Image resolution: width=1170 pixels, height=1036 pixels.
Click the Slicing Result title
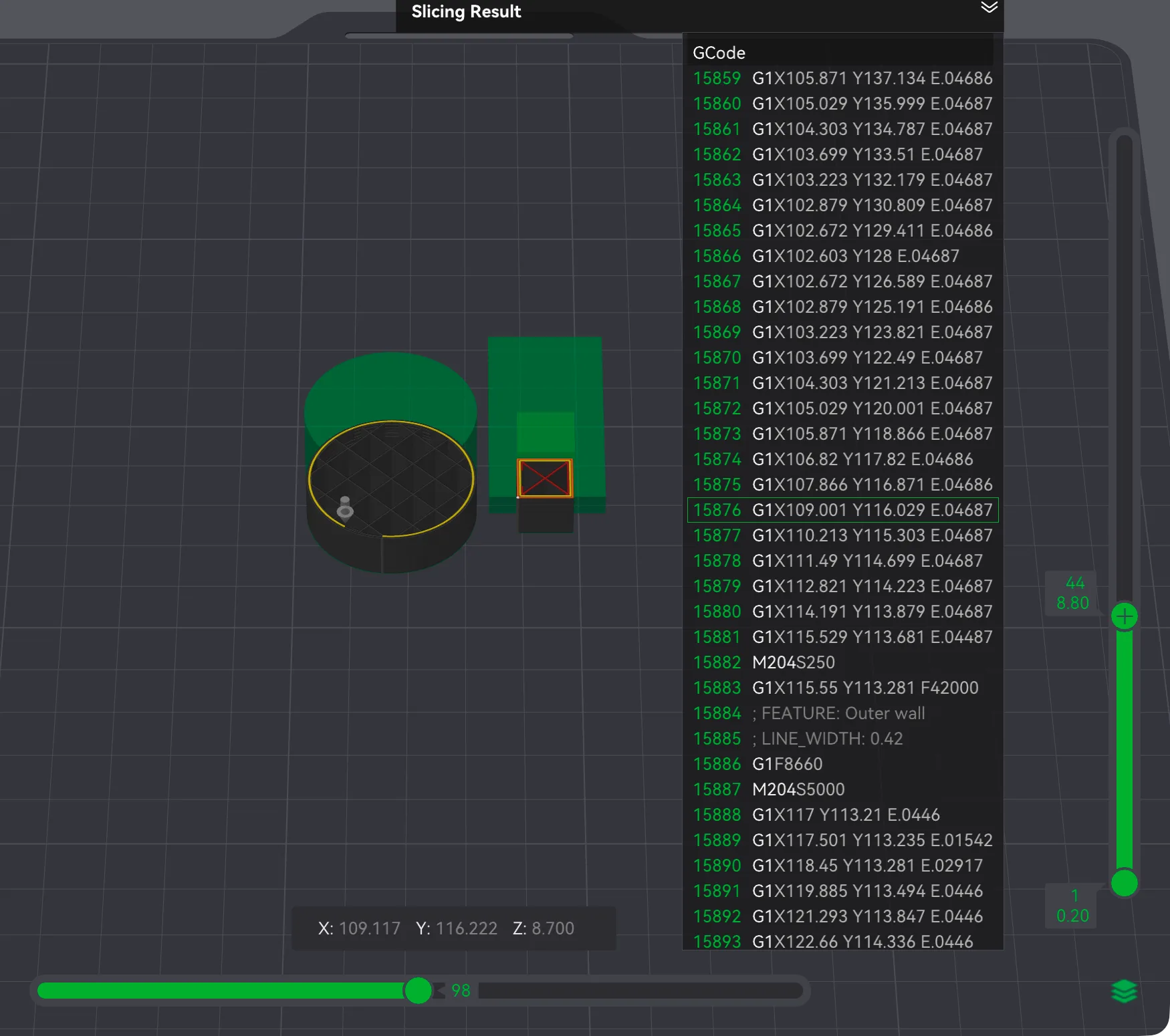point(466,11)
